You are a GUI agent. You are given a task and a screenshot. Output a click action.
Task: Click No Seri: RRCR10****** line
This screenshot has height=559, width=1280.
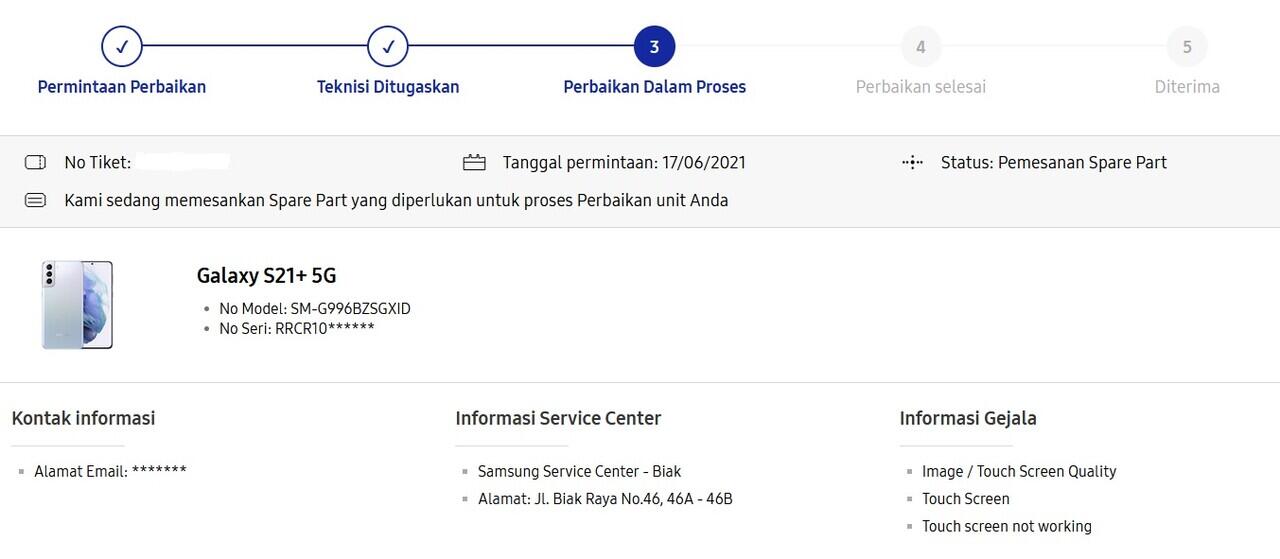pyautogui.click(x=297, y=328)
